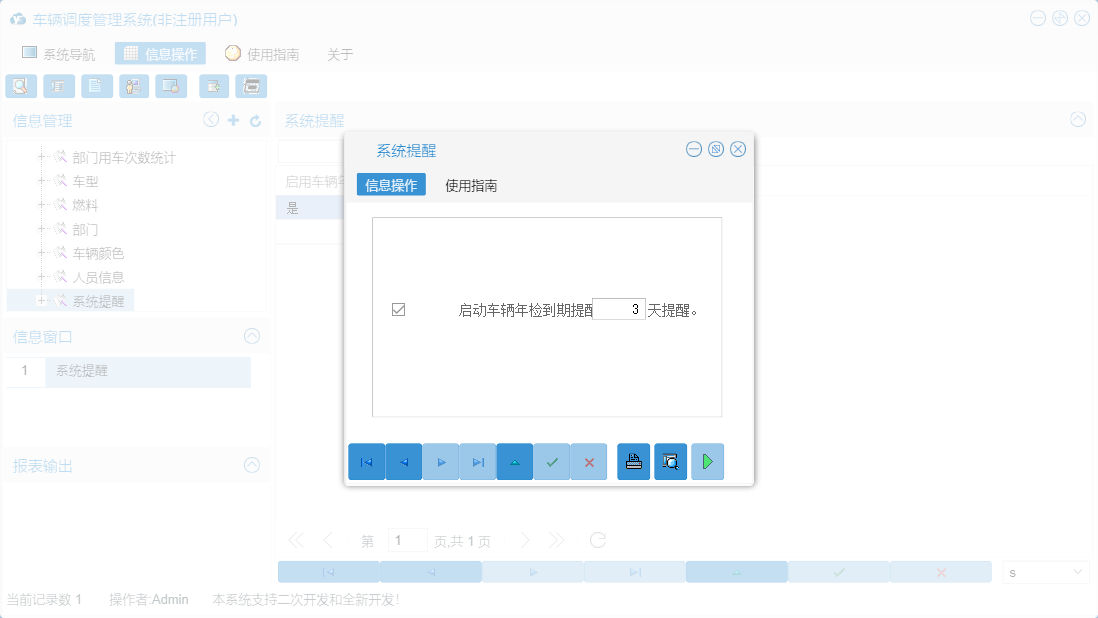This screenshot has height=618, width=1098.
Task: Click the print icon in the System Reminder dialog
Action: pyautogui.click(x=633, y=461)
